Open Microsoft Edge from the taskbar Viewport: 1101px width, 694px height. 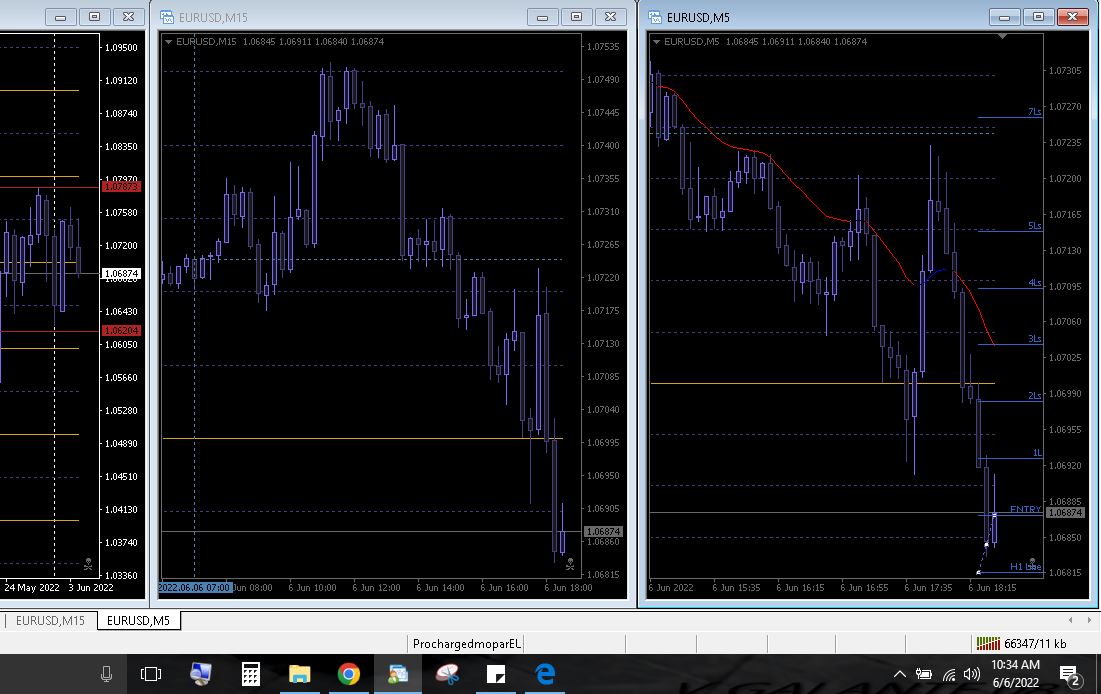tap(546, 674)
